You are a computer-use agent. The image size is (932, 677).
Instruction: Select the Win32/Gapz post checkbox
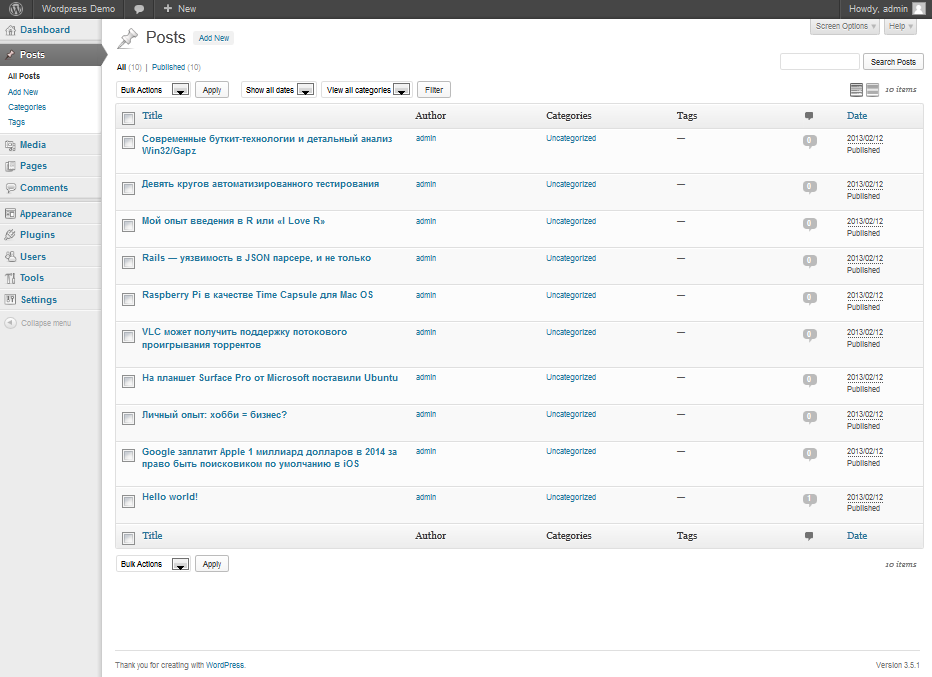click(x=128, y=143)
